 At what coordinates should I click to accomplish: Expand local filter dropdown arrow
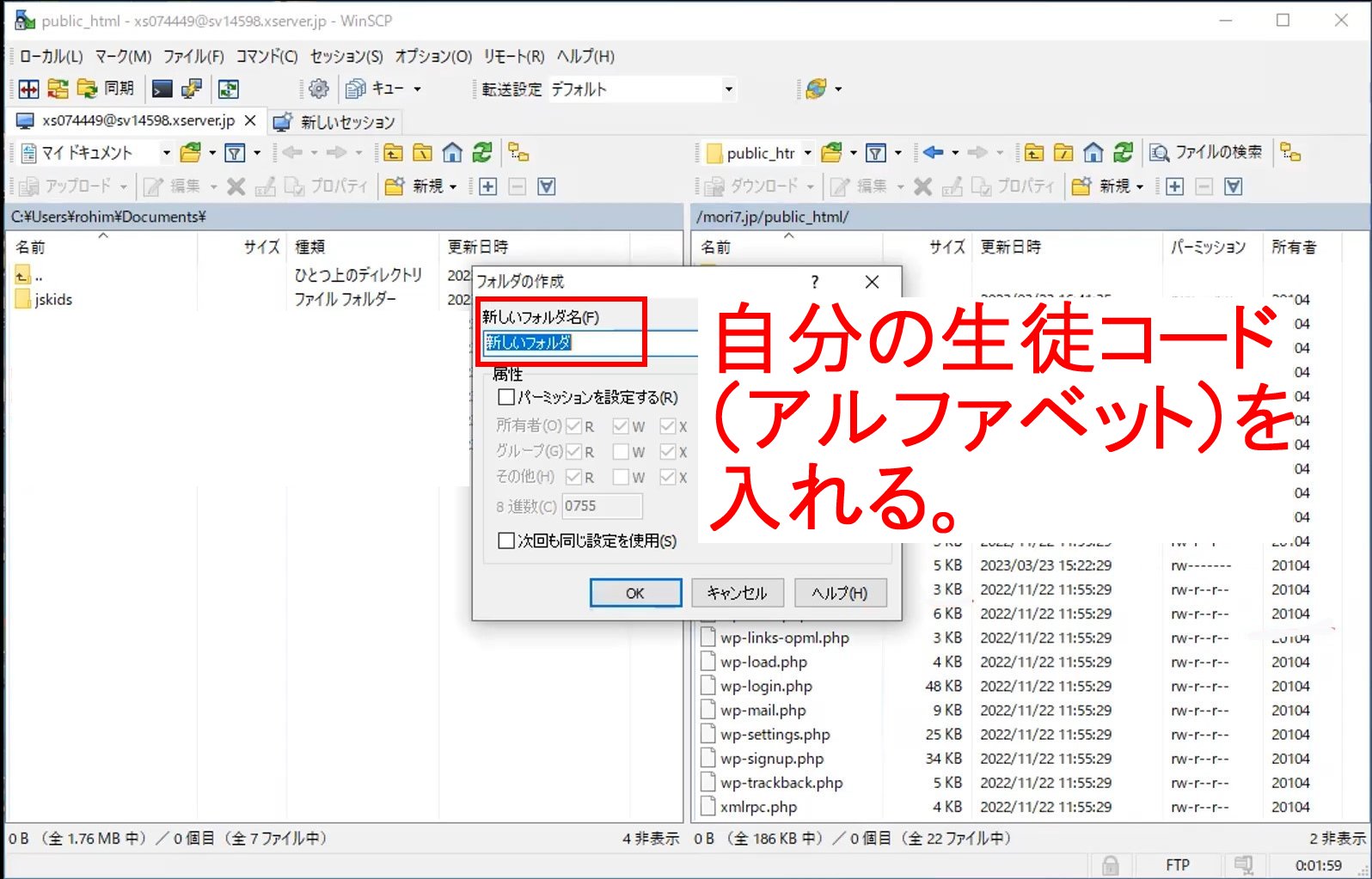(x=256, y=153)
